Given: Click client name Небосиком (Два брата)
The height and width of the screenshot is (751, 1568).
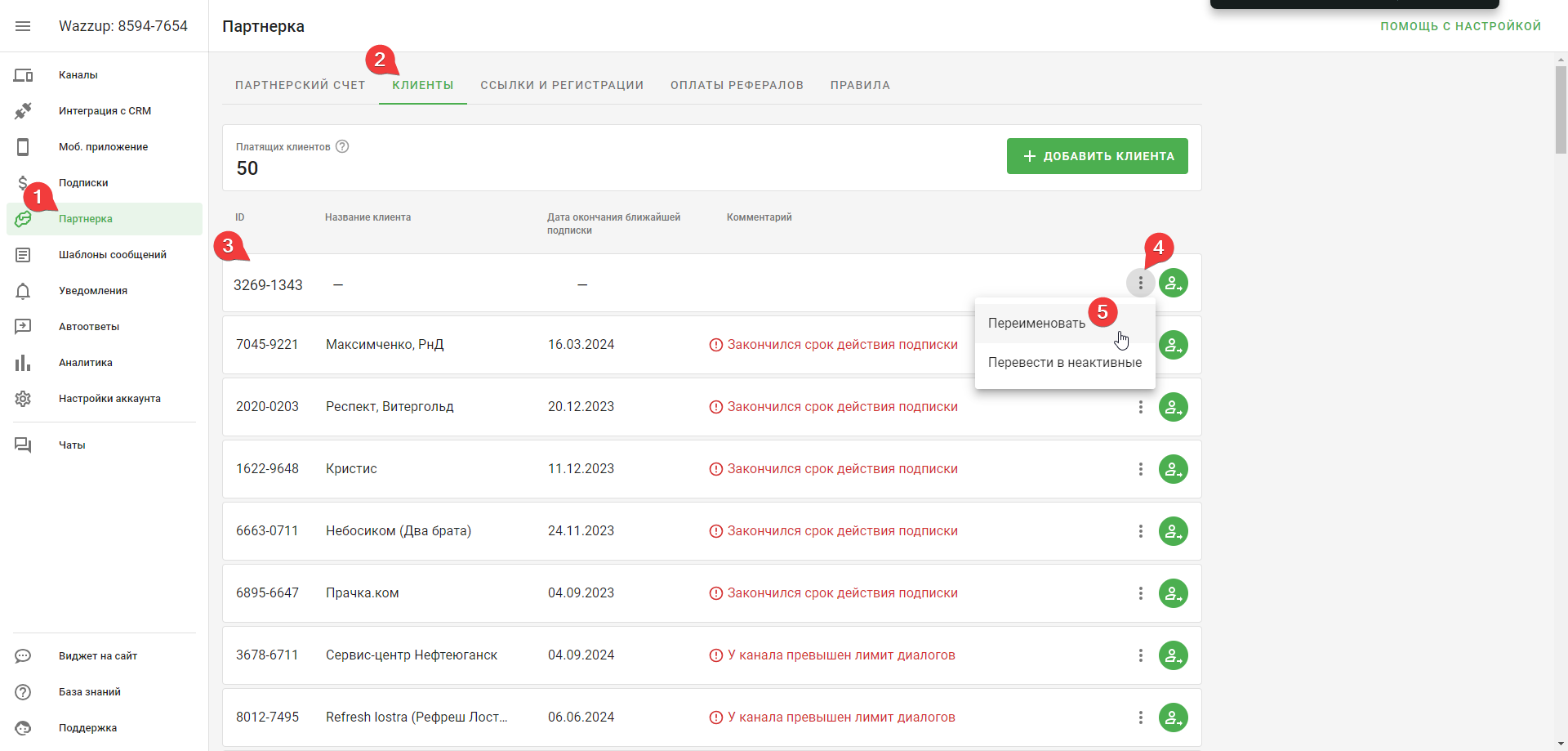Looking at the screenshot, I should click(399, 531).
